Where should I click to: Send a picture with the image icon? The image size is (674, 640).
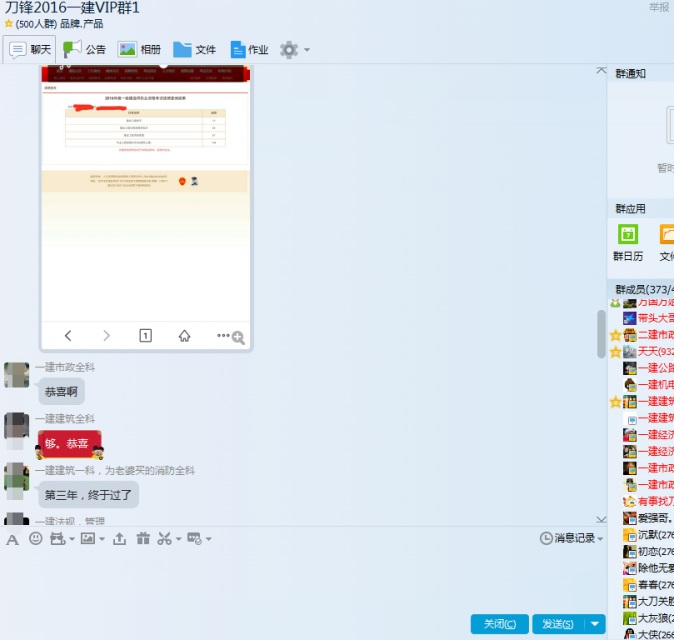tap(88, 538)
